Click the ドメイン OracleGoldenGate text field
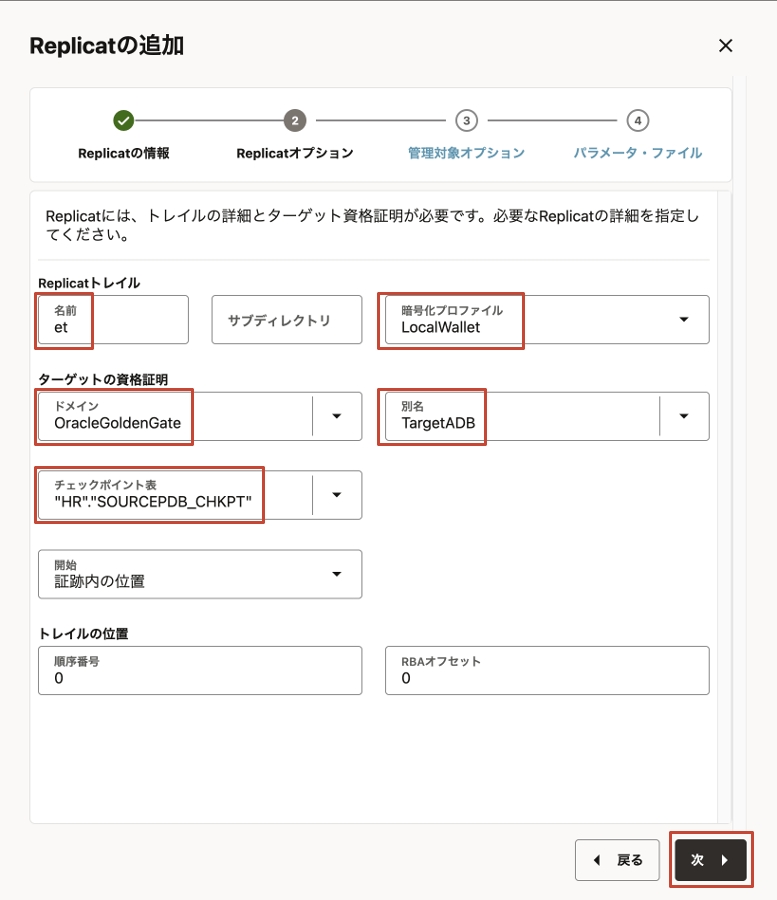The height and width of the screenshot is (900, 777). pos(175,416)
